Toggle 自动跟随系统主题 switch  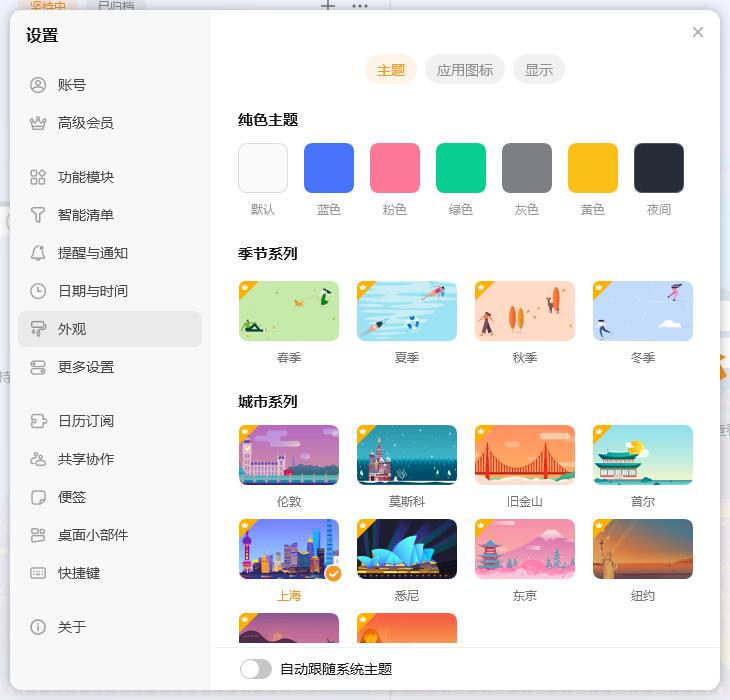tap(256, 669)
